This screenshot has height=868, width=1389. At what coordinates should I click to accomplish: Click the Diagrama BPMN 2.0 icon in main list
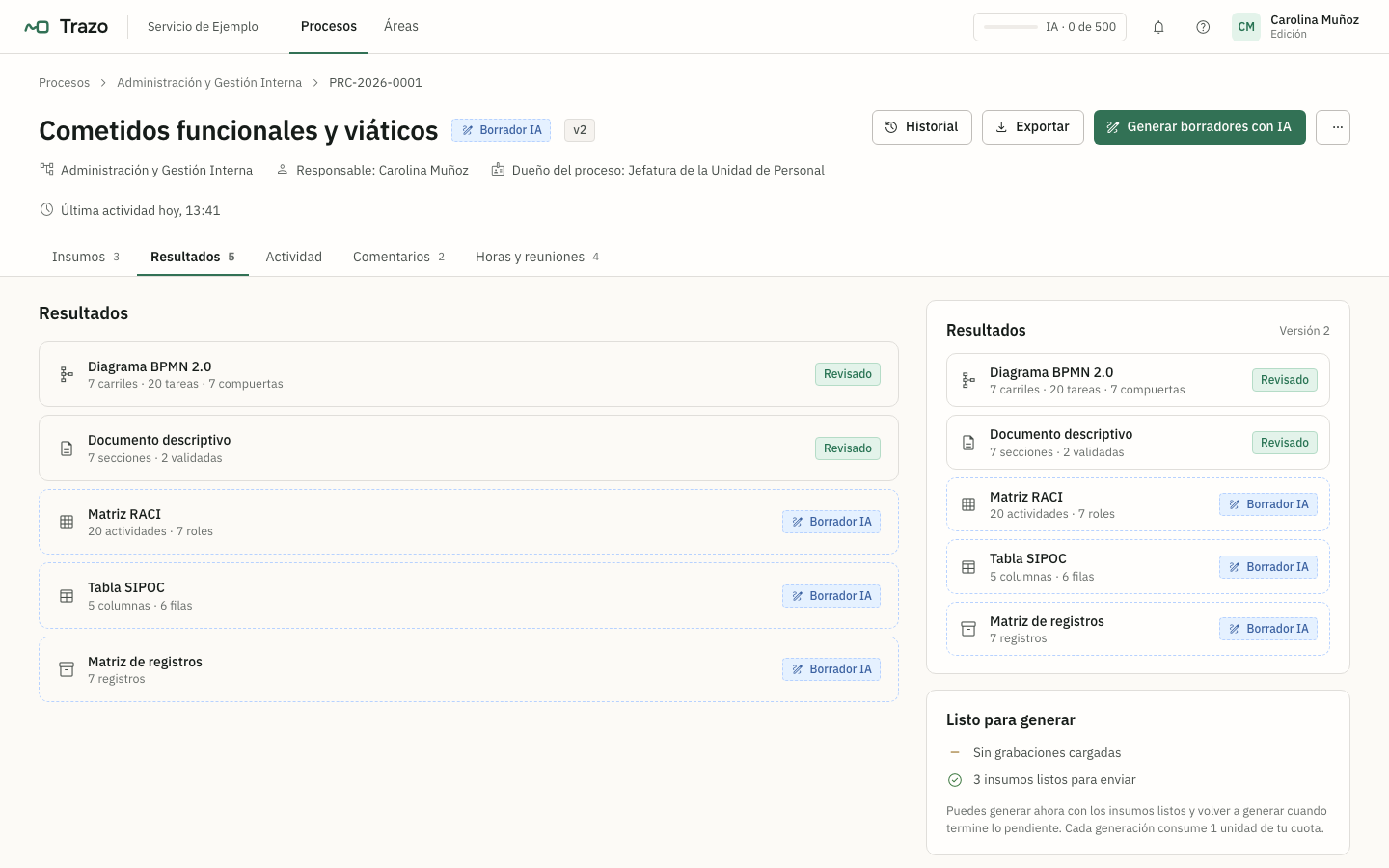pos(67,374)
